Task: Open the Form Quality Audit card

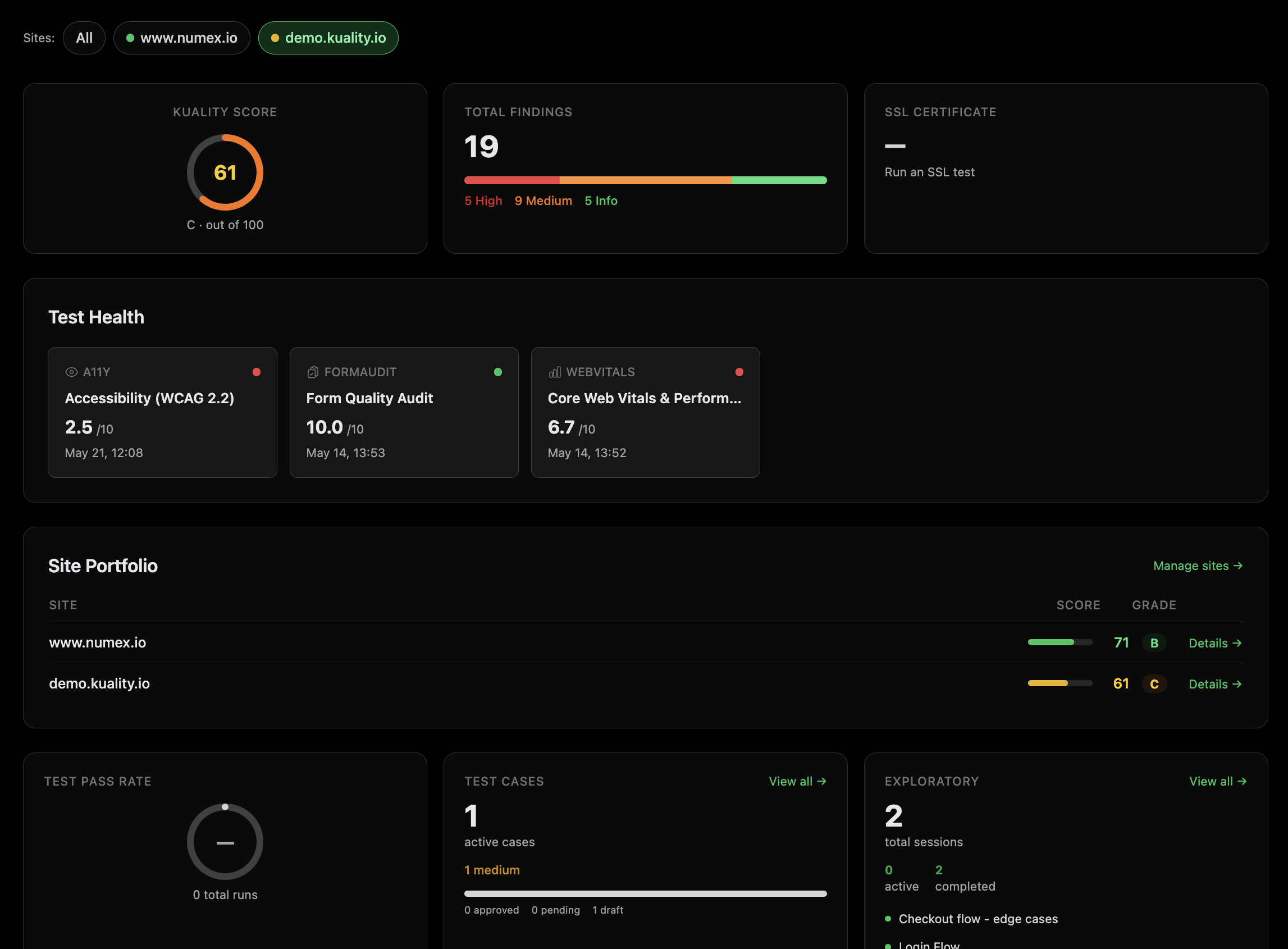Action: (404, 413)
